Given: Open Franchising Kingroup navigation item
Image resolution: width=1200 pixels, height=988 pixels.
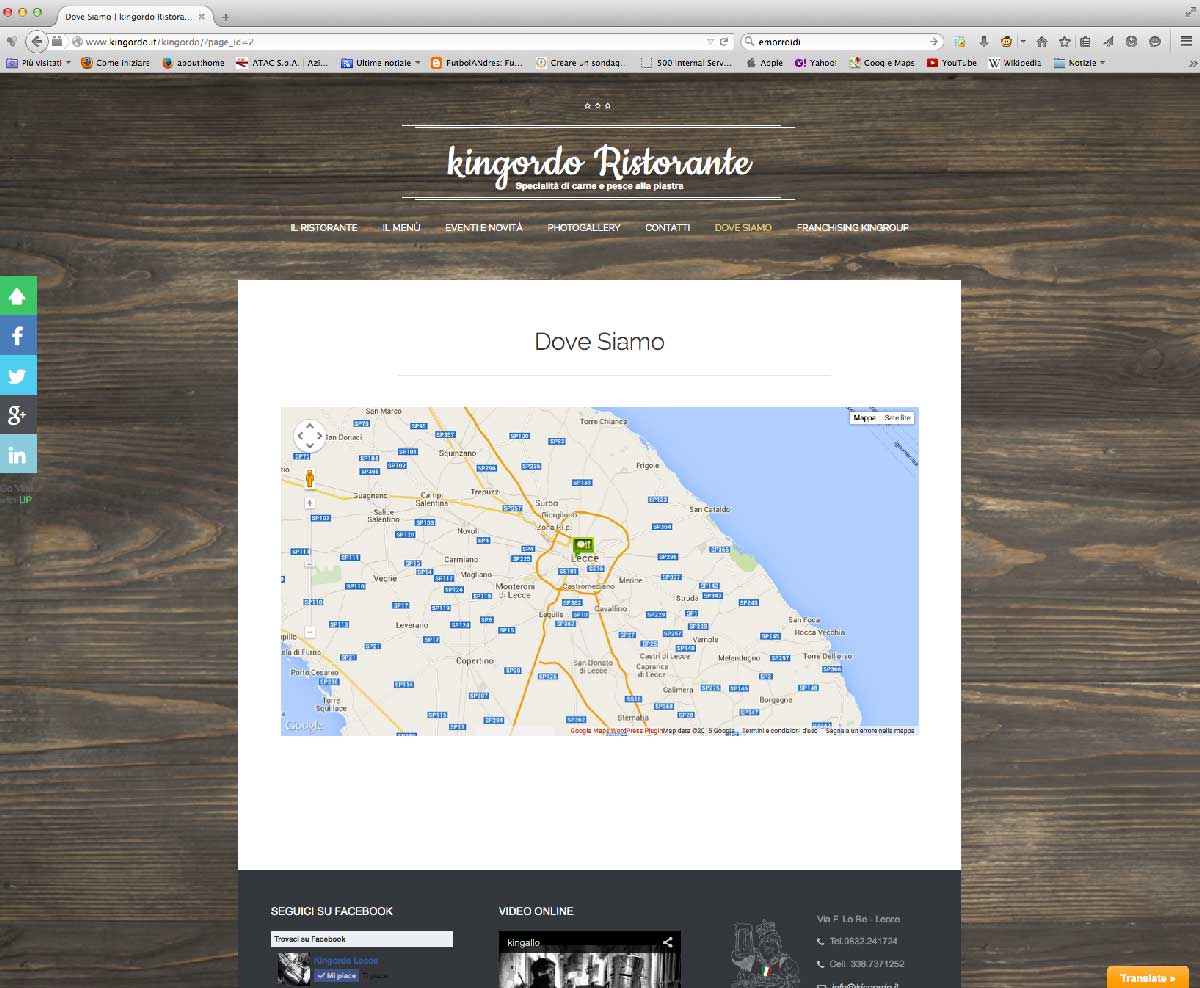Looking at the screenshot, I should [852, 228].
